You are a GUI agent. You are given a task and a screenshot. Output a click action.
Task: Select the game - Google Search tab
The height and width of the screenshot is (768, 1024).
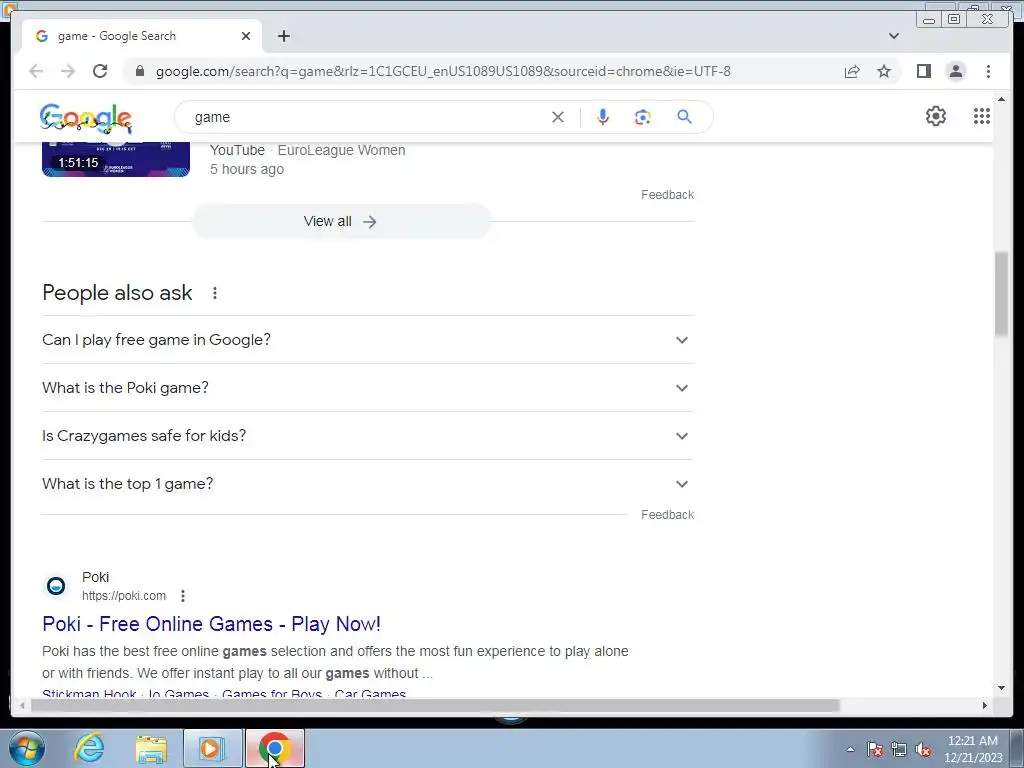[x=142, y=36]
